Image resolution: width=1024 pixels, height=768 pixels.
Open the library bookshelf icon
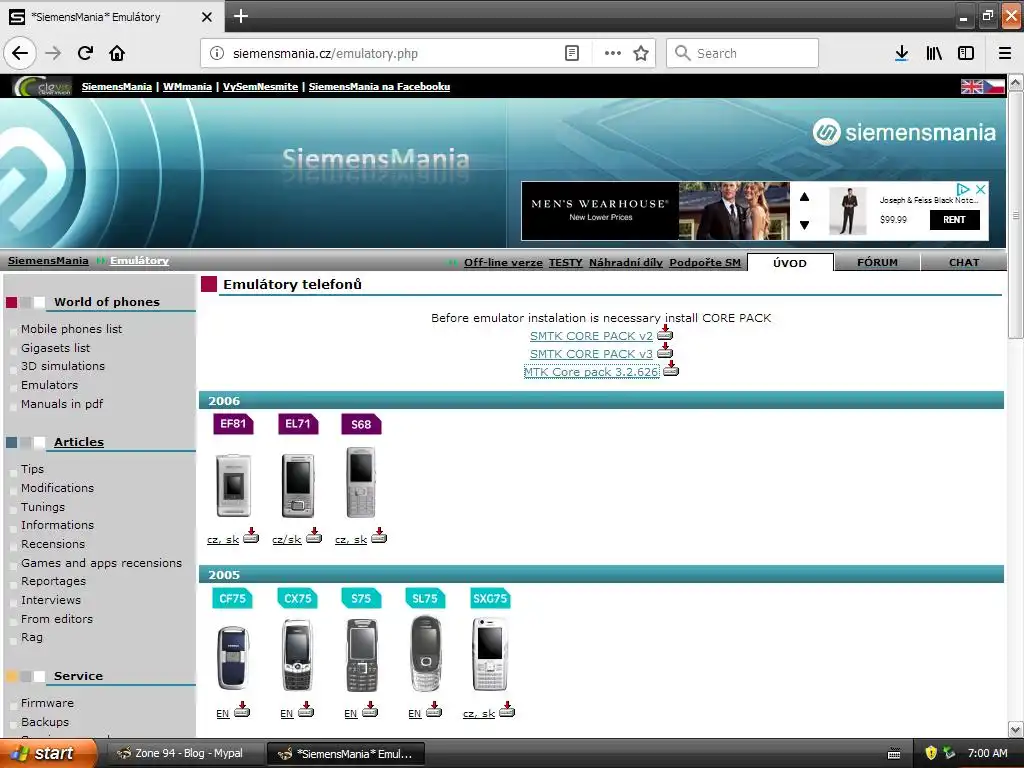(x=934, y=53)
